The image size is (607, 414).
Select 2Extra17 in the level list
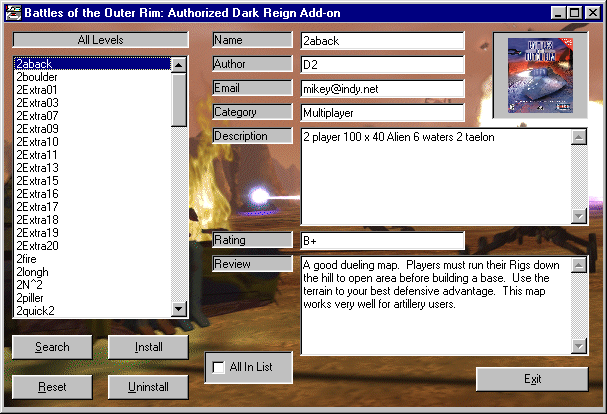(x=93, y=207)
